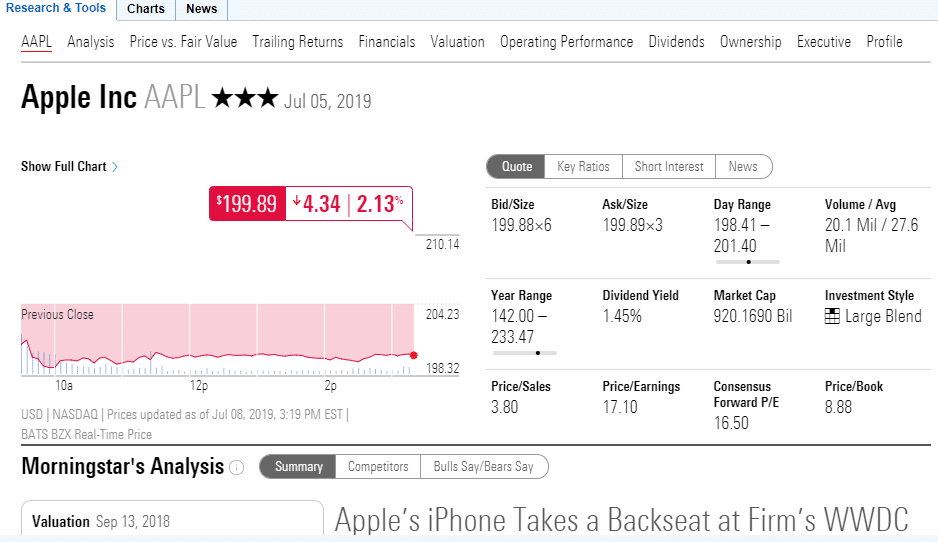Open the News pill tab in quote panel

(x=743, y=166)
